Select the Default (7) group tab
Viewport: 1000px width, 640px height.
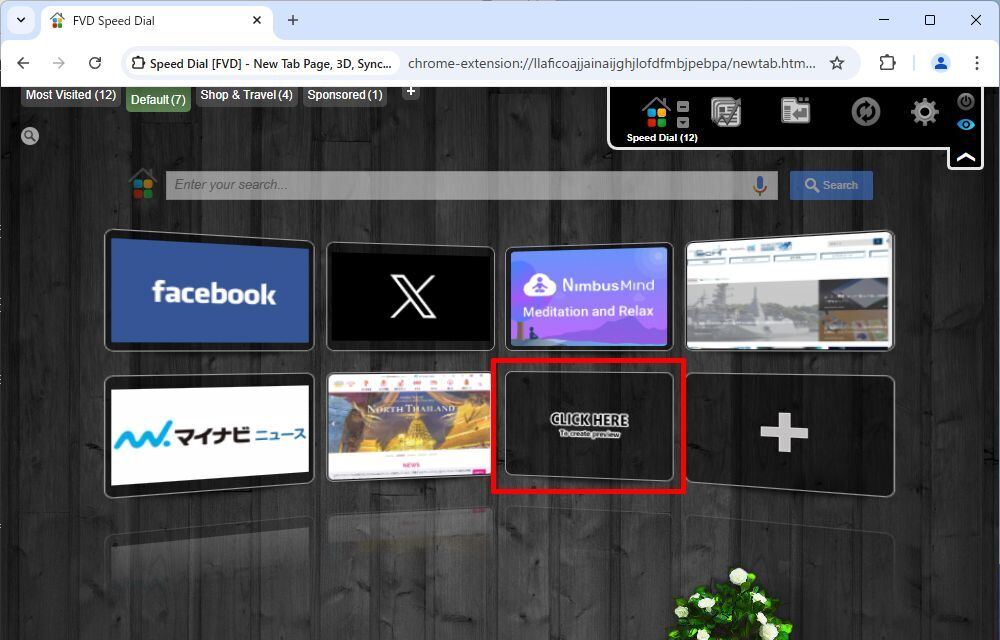tap(158, 100)
